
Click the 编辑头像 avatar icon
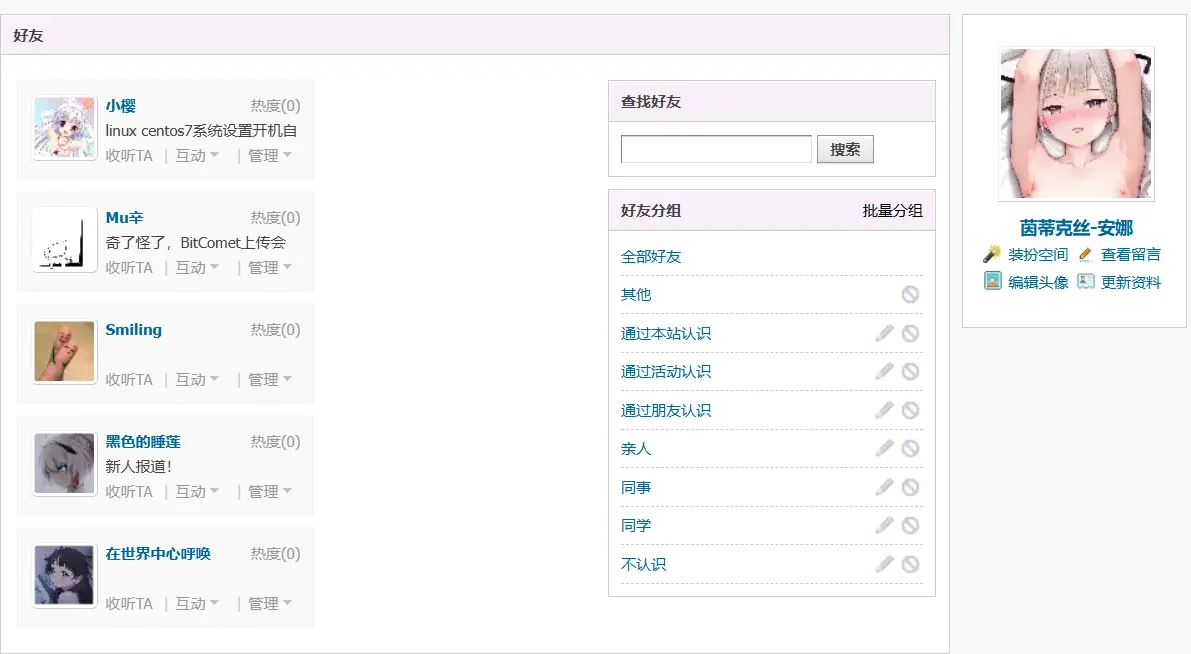click(x=992, y=281)
